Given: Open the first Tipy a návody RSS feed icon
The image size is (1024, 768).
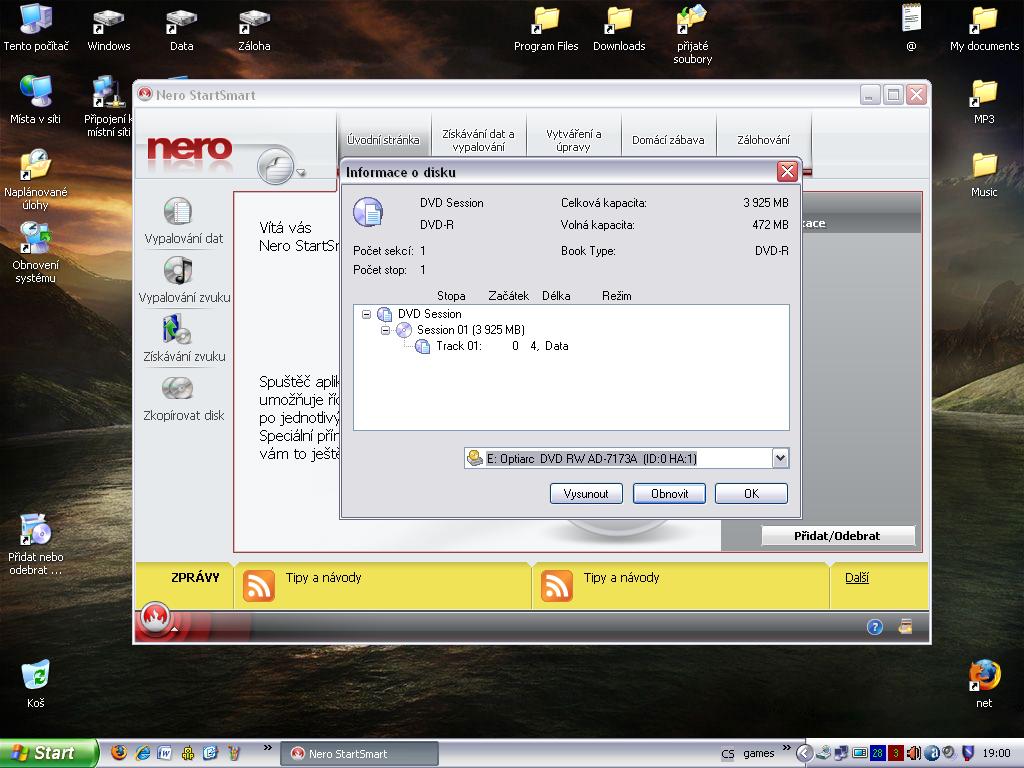Looking at the screenshot, I should 259,584.
